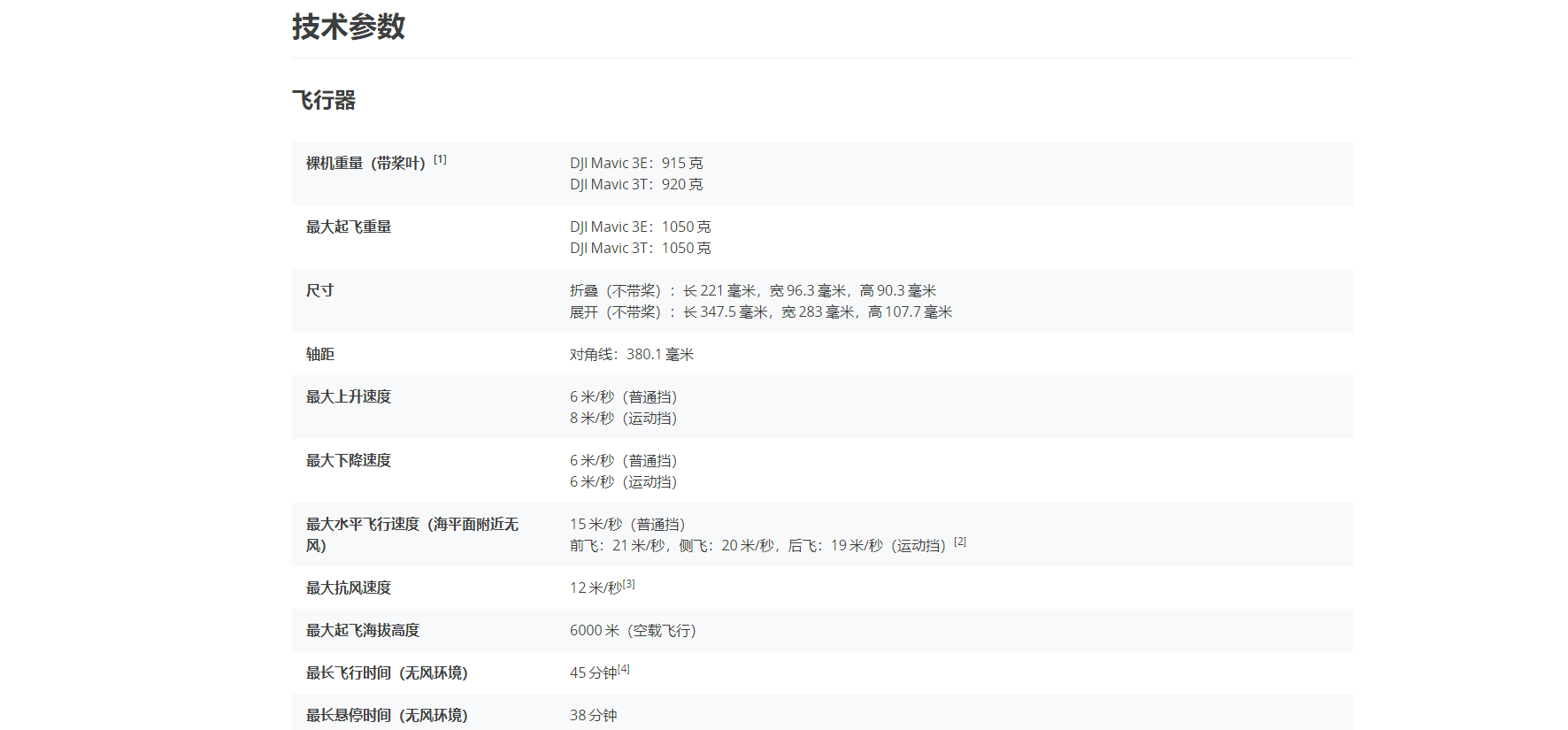Image resolution: width=1568 pixels, height=730 pixels.
Task: Click the unfolded dimensions line starting 展开
Action: point(760,312)
